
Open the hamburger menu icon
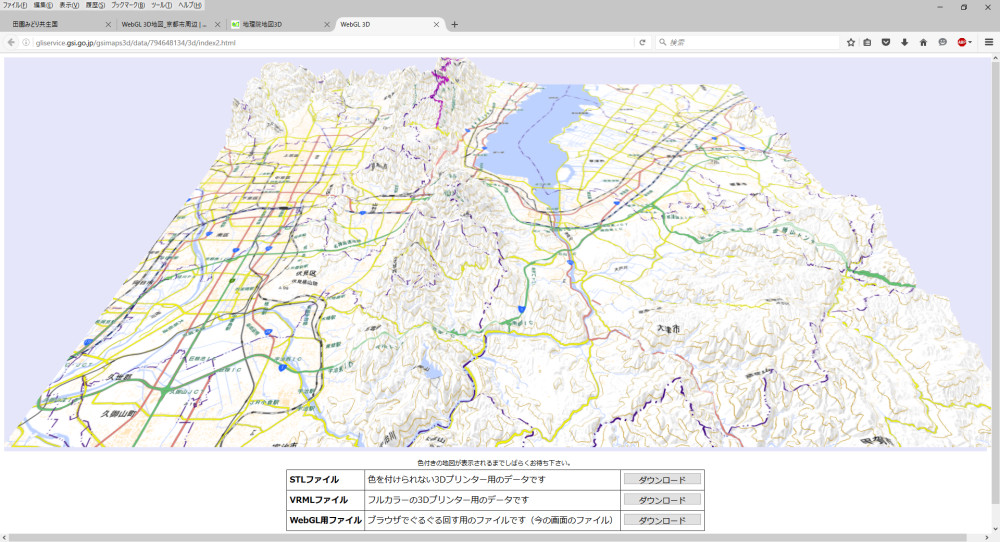(989, 42)
